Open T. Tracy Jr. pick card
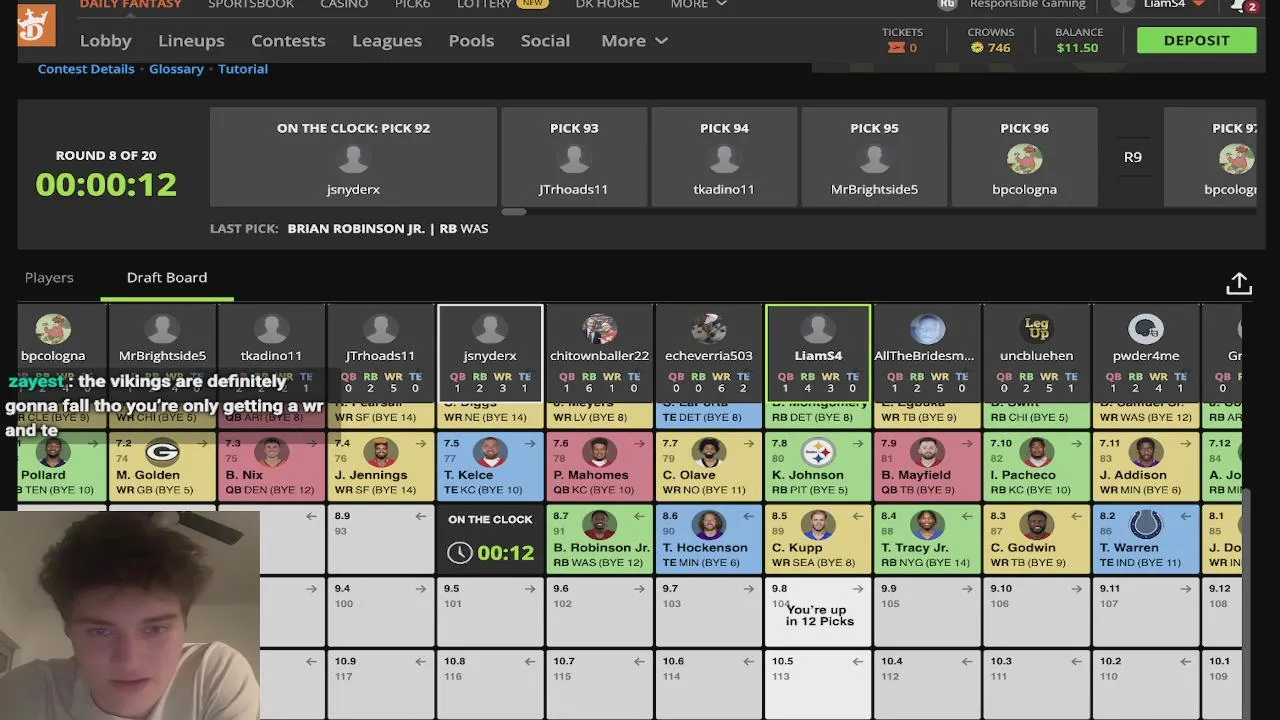1280x720 pixels. point(927,539)
